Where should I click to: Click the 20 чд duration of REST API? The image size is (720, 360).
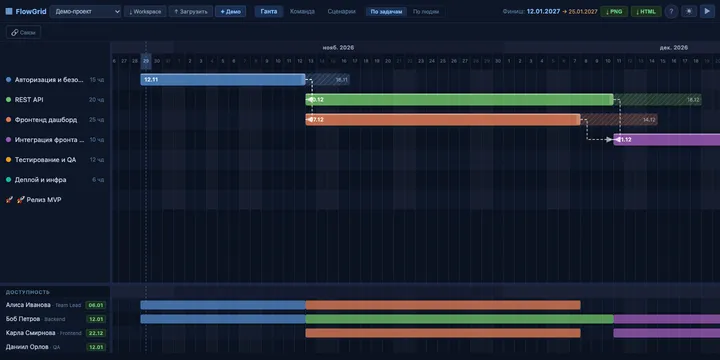tap(97, 100)
